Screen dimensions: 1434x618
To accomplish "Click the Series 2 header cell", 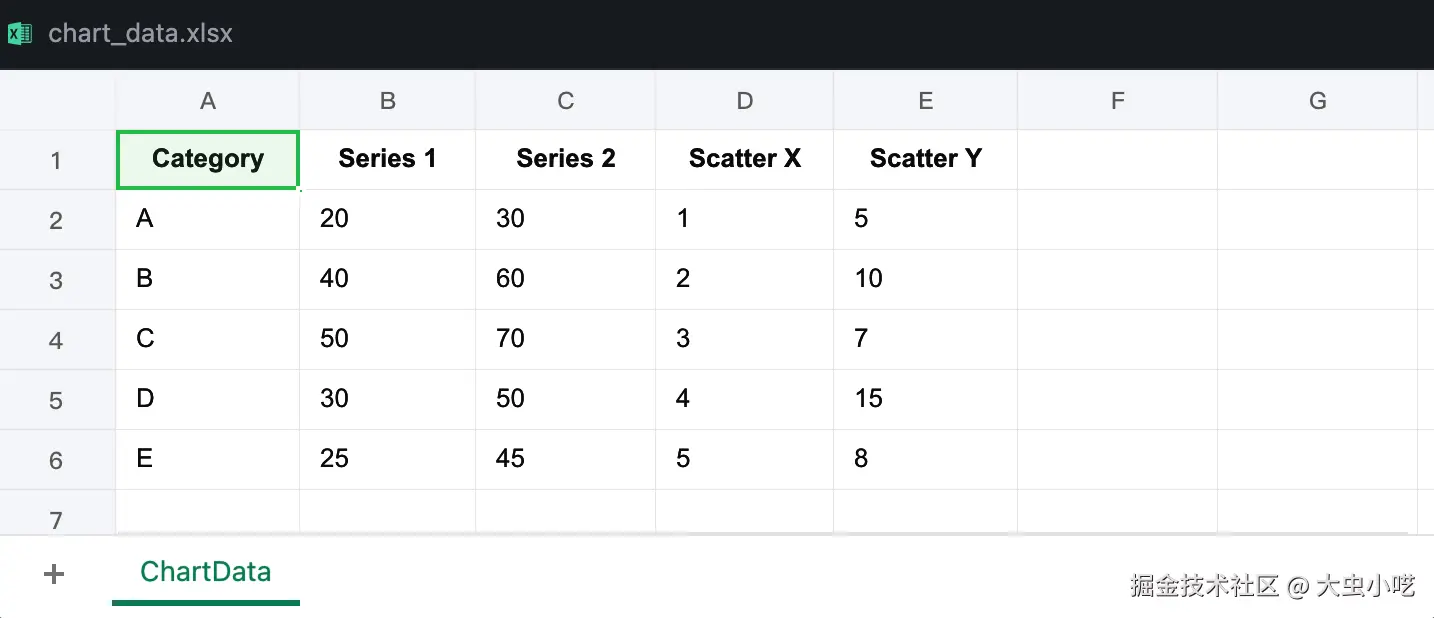I will click(565, 159).
